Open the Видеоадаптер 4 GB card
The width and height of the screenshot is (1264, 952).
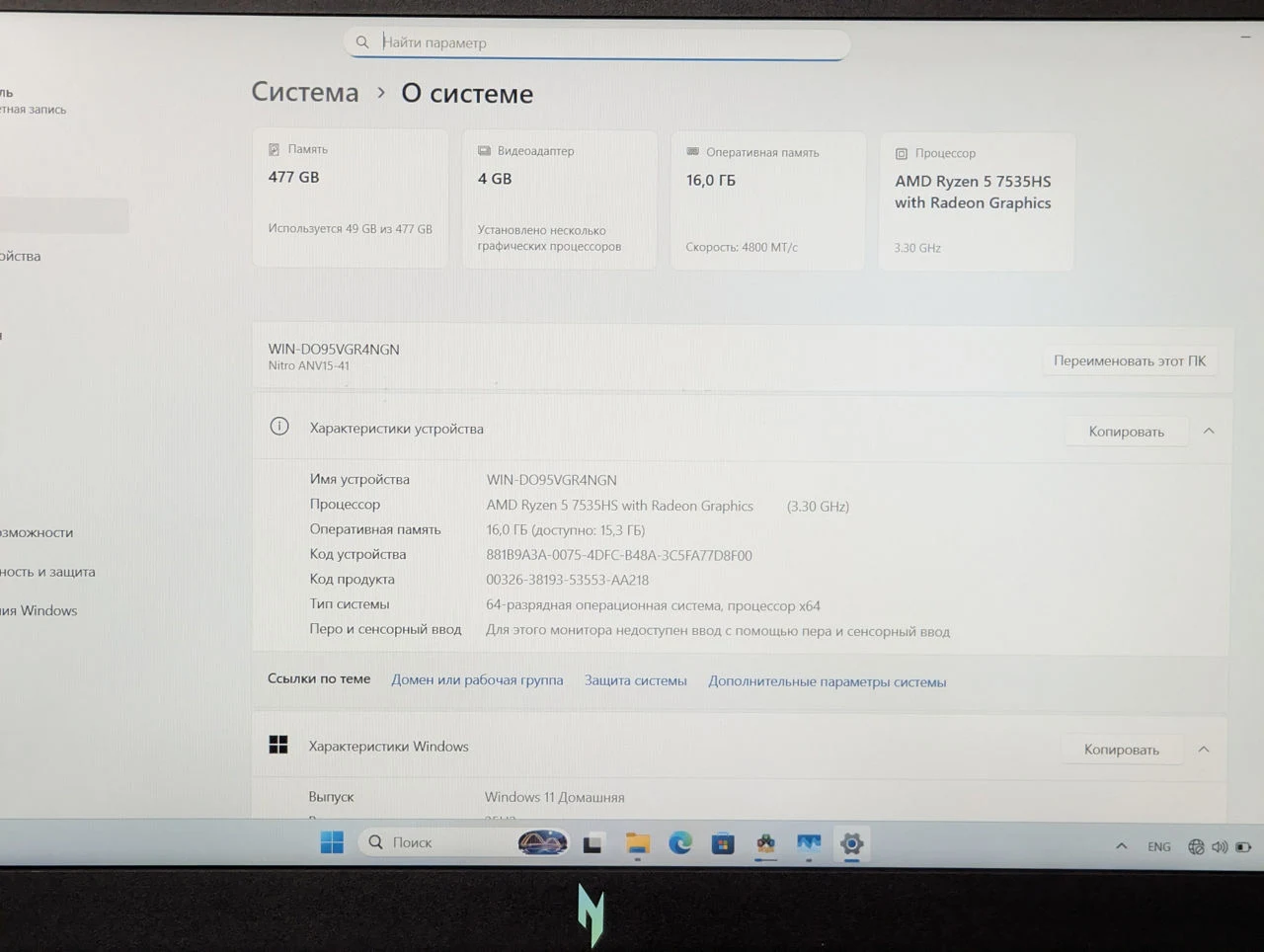point(560,199)
